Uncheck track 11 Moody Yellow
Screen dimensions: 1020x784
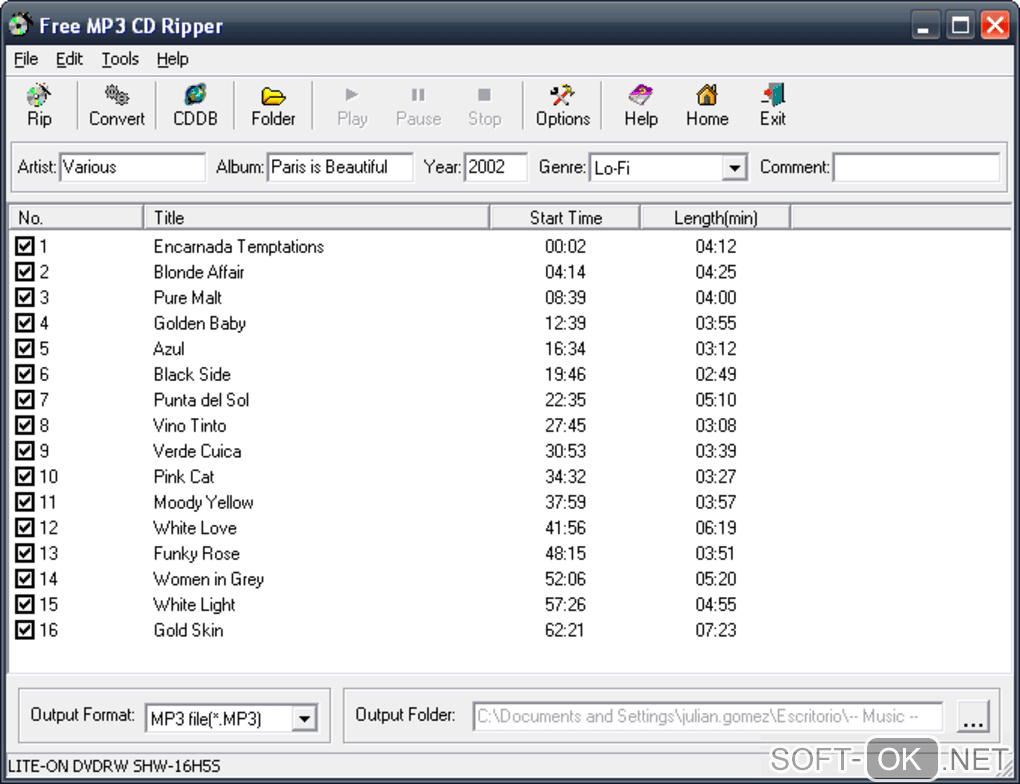point(25,502)
